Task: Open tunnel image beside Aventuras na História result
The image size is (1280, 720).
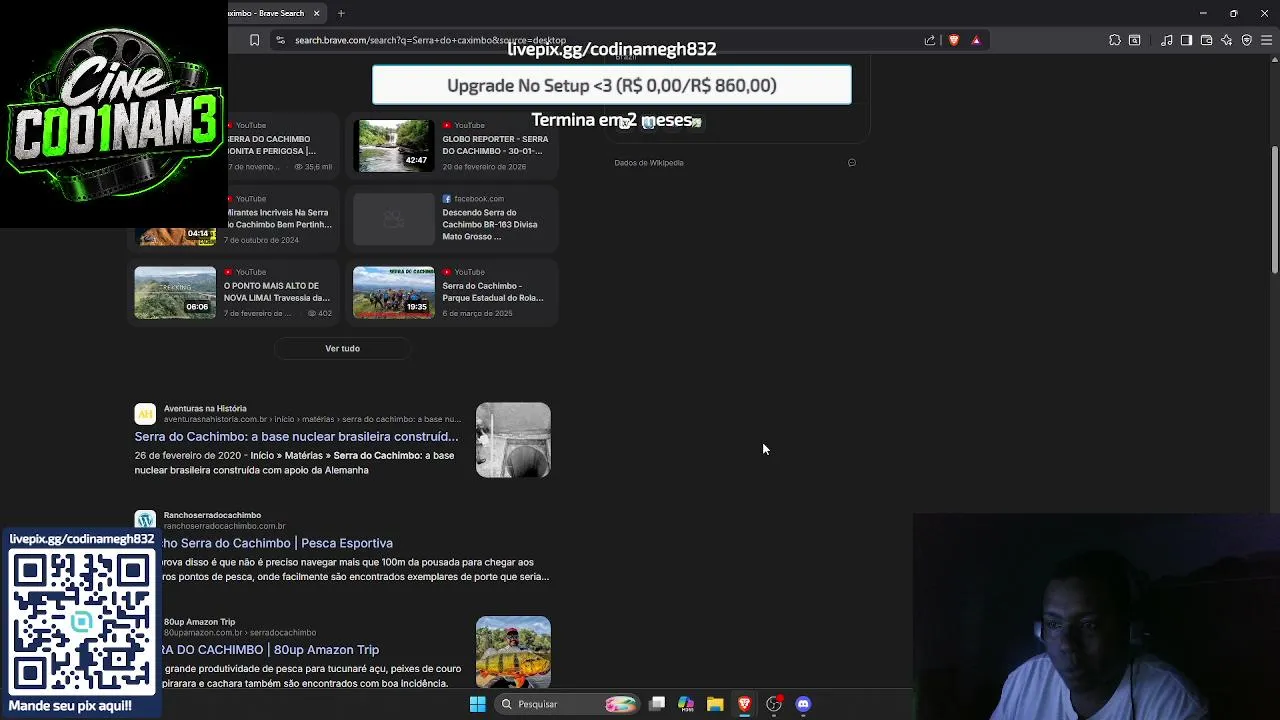Action: (x=513, y=440)
